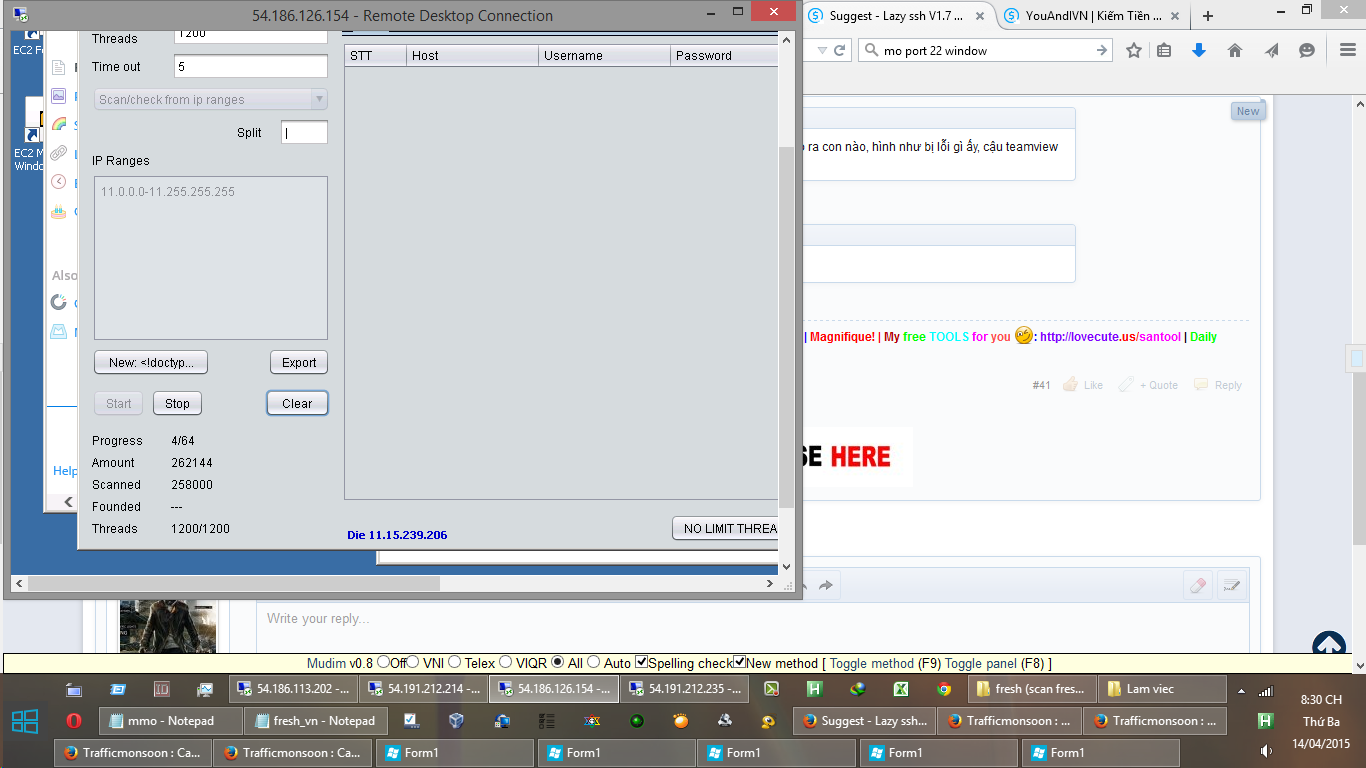Image resolution: width=1366 pixels, height=768 pixels.
Task: Reload the page in Firefox
Action: click(x=840, y=51)
